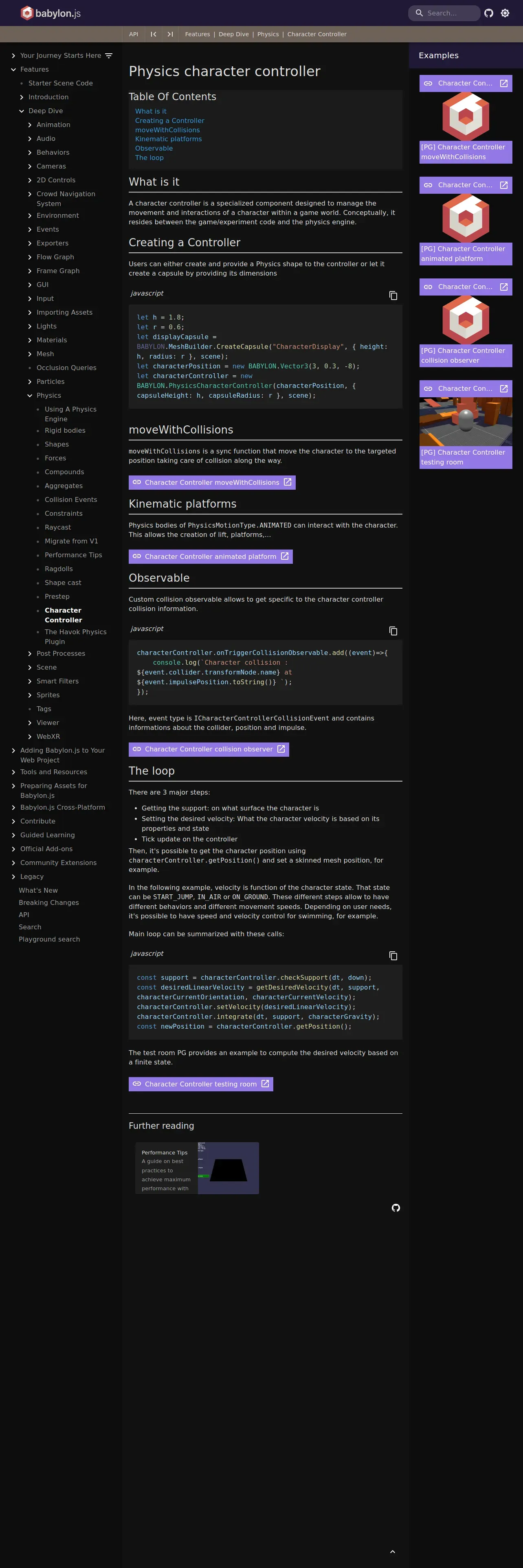Open Character Controller testing room playground button

[200, 1084]
